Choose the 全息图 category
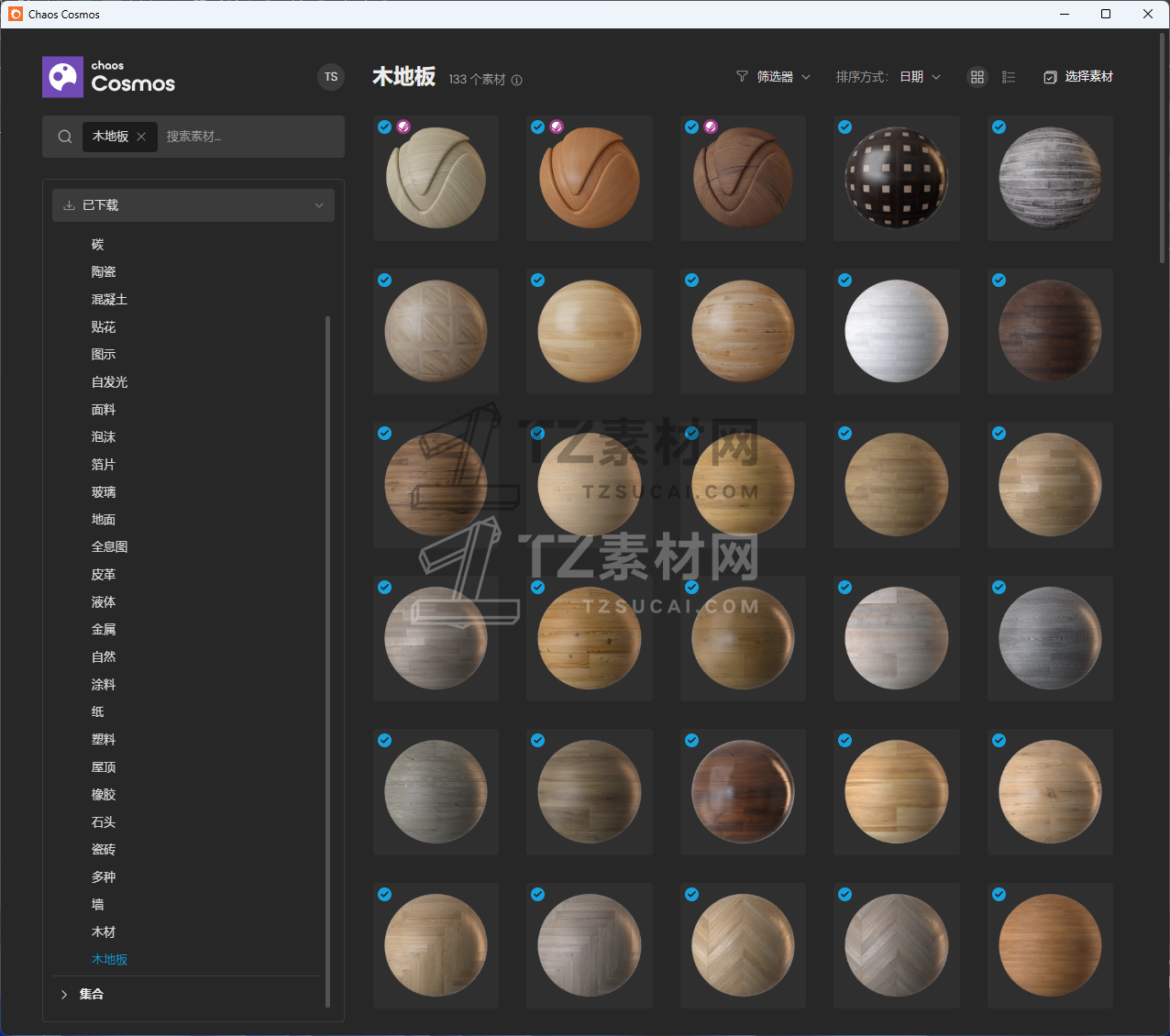 tap(110, 547)
